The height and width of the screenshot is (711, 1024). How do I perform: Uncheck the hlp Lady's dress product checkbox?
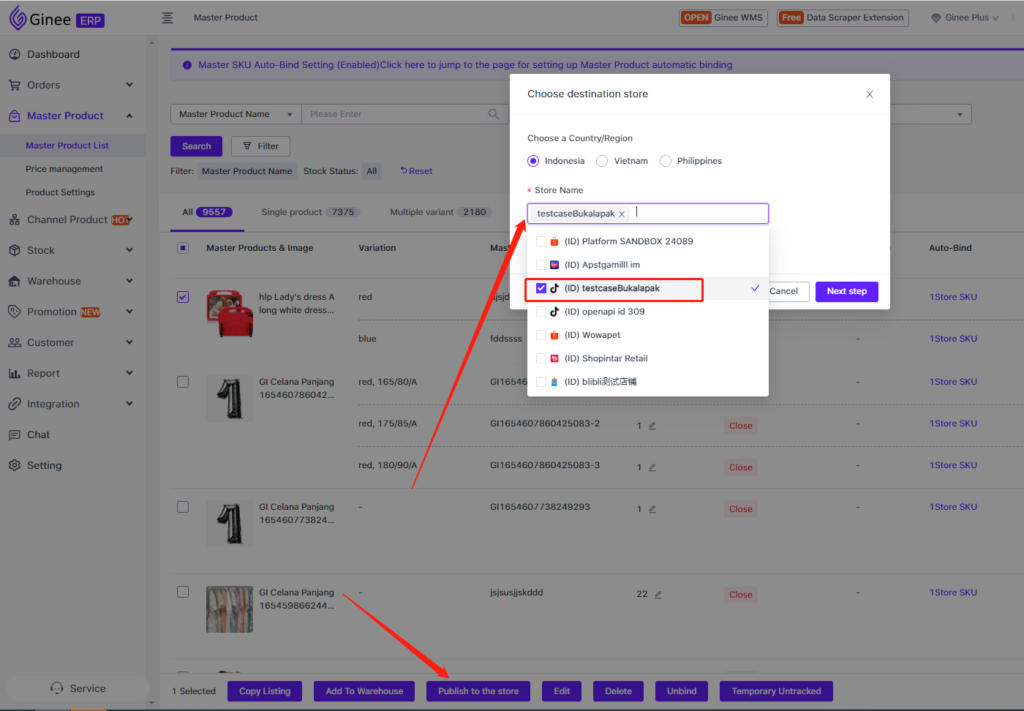click(x=183, y=297)
